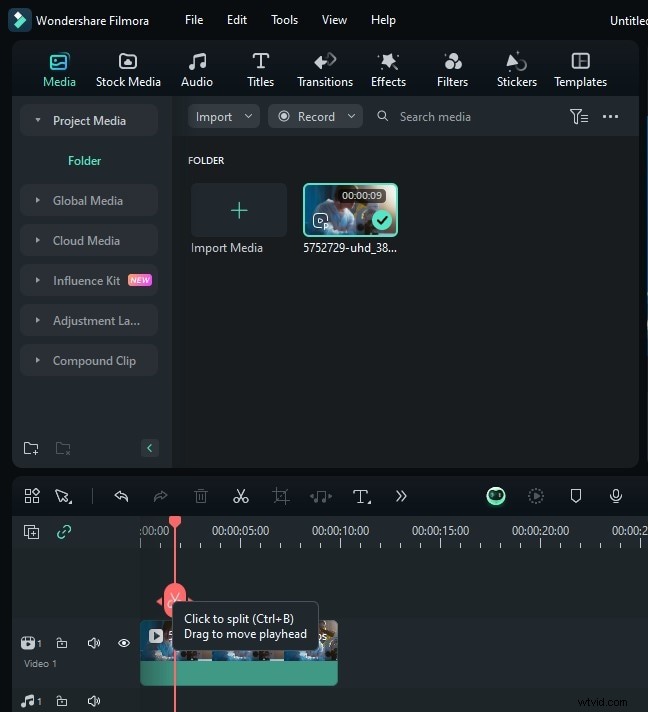Redo the last action
The height and width of the screenshot is (712, 648).
(x=160, y=496)
